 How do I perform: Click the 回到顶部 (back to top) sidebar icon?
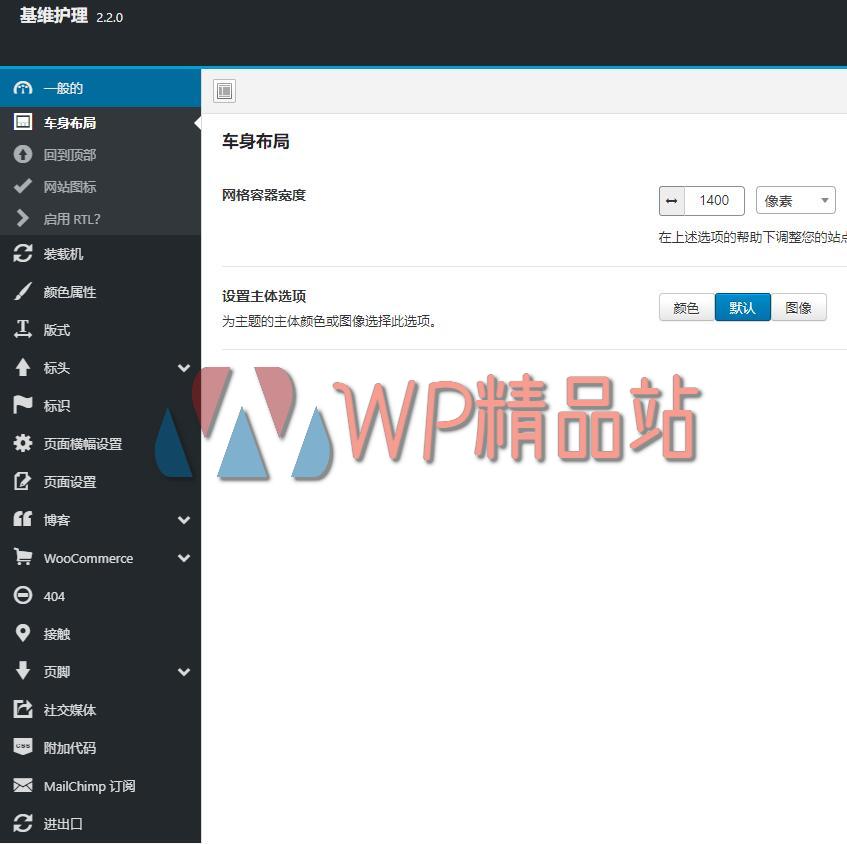(x=24, y=154)
